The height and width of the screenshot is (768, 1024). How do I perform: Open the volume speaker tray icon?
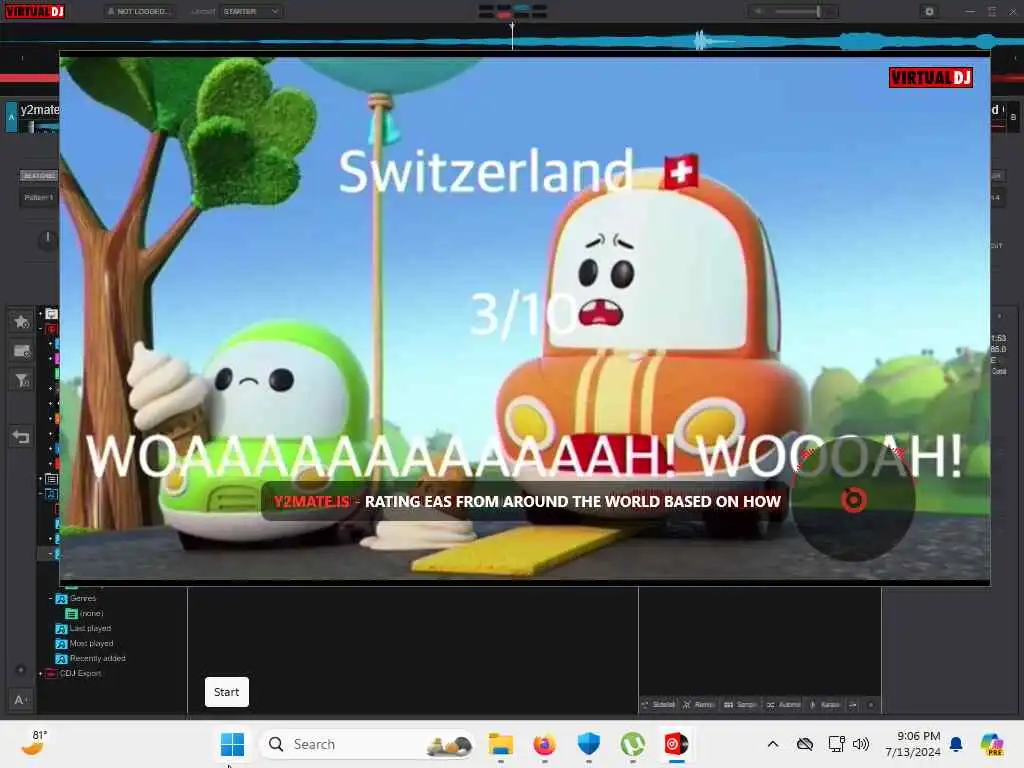point(861,744)
